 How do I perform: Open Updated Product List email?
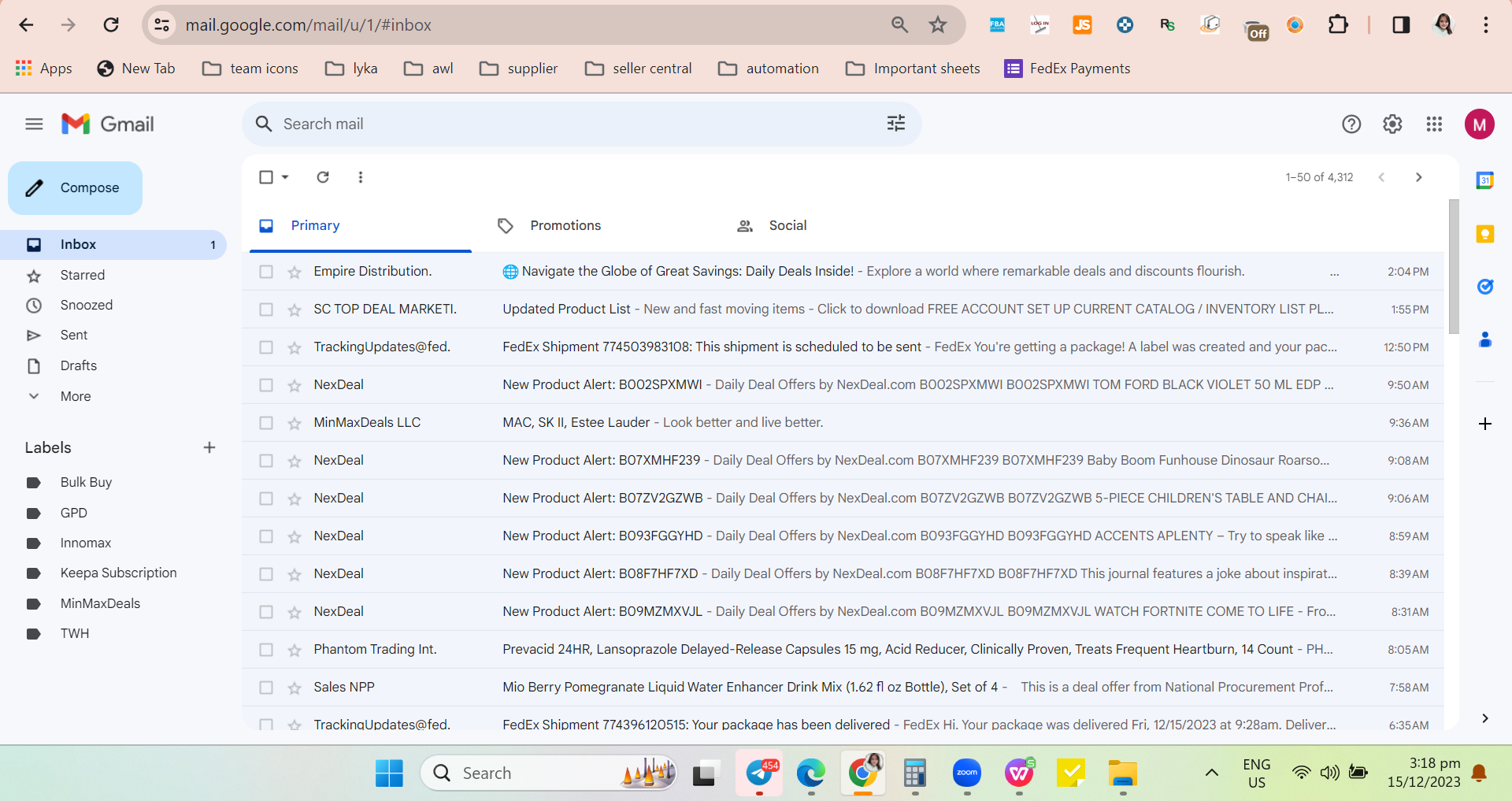pyautogui.click(x=843, y=310)
